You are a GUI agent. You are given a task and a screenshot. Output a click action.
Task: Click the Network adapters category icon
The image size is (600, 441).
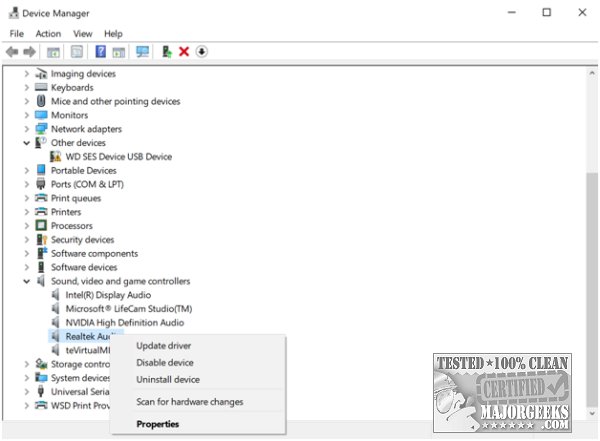click(x=41, y=129)
